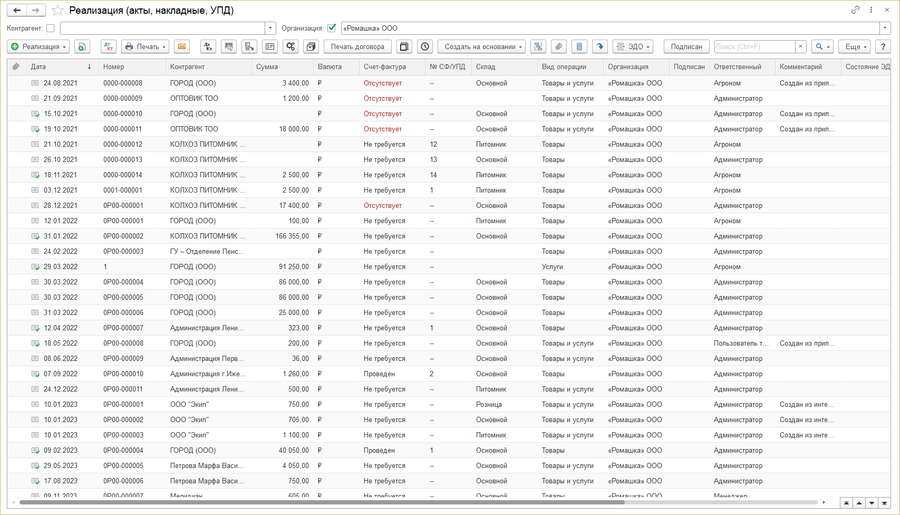The image size is (900, 515).
Task: Click the copy document icon next to Реализация
Action: [82, 47]
